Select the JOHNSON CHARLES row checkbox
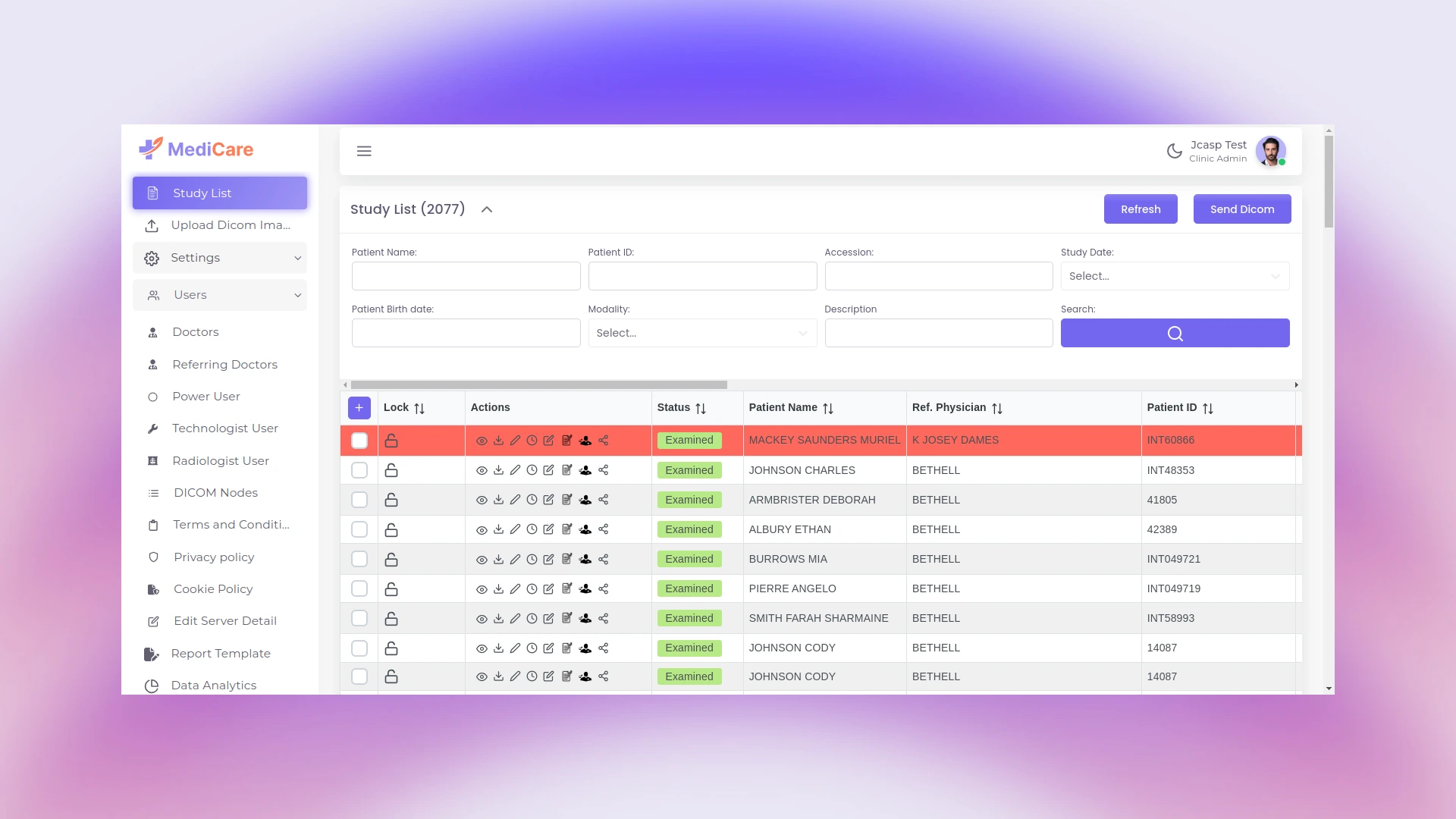Image resolution: width=1456 pixels, height=819 pixels. [x=359, y=470]
